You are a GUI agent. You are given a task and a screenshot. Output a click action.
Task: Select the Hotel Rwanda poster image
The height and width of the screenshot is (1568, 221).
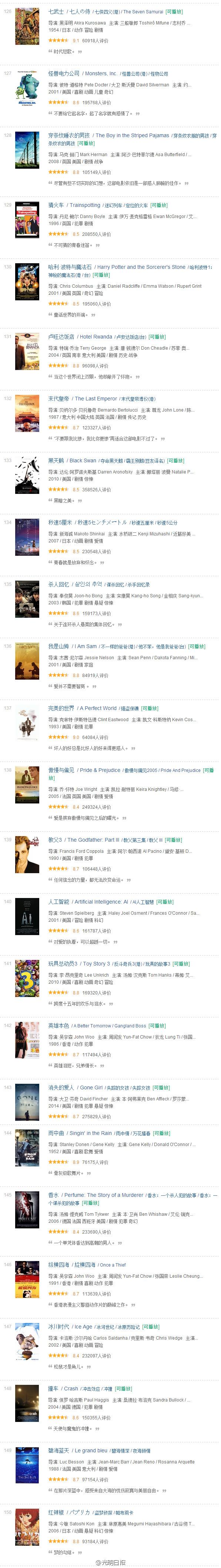click(27, 352)
